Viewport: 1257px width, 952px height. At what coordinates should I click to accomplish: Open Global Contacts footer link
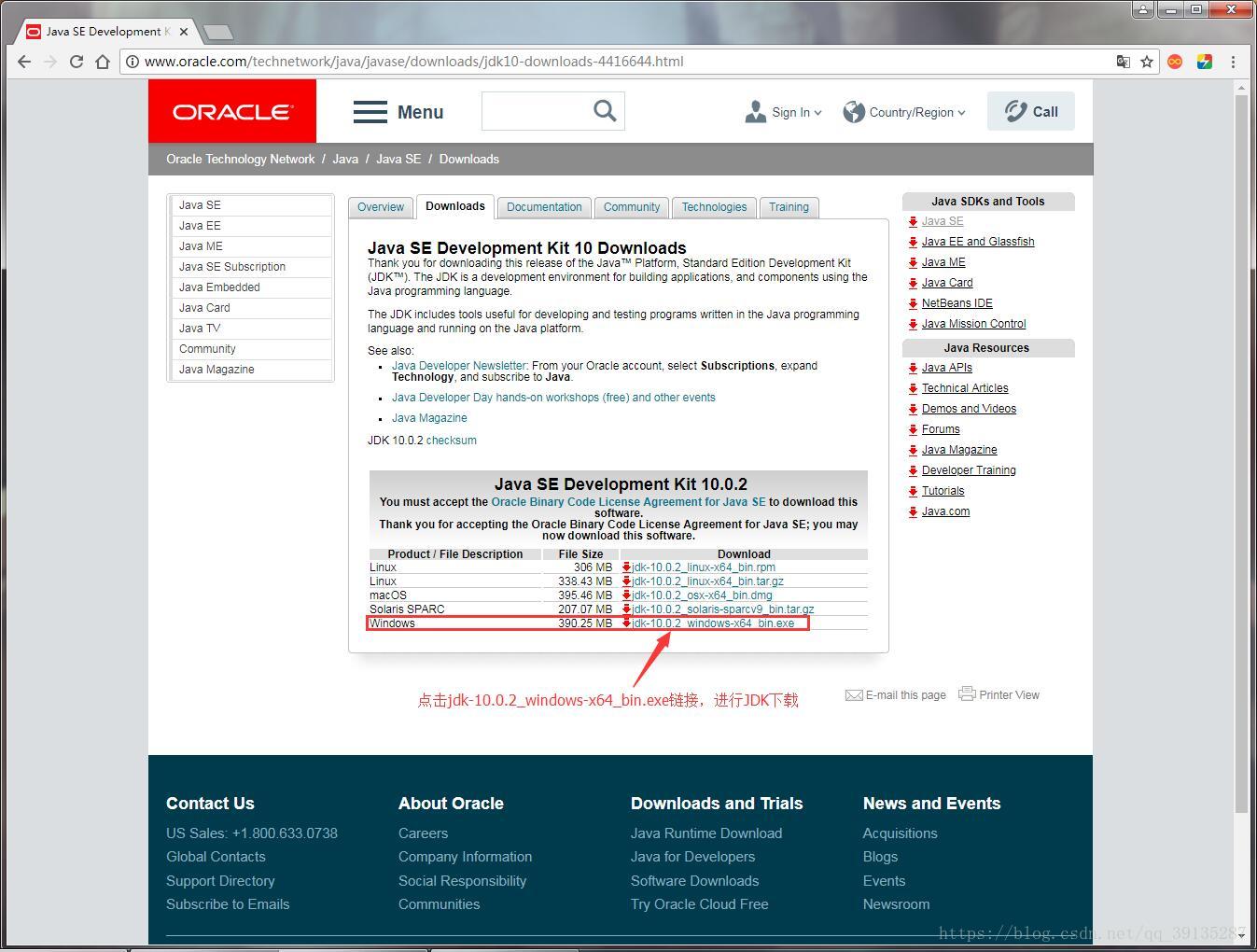(216, 857)
